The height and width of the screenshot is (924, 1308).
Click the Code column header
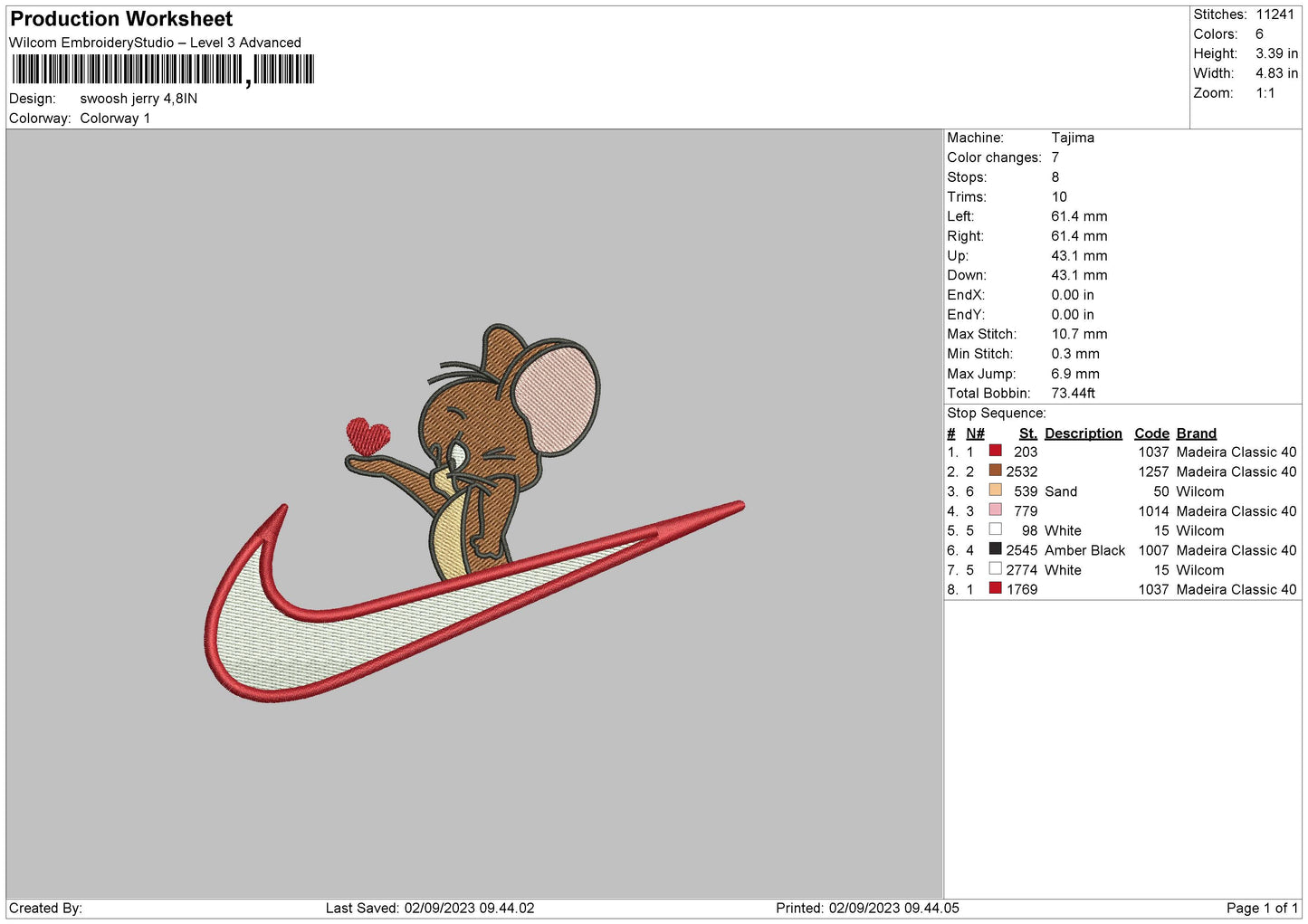(1151, 433)
